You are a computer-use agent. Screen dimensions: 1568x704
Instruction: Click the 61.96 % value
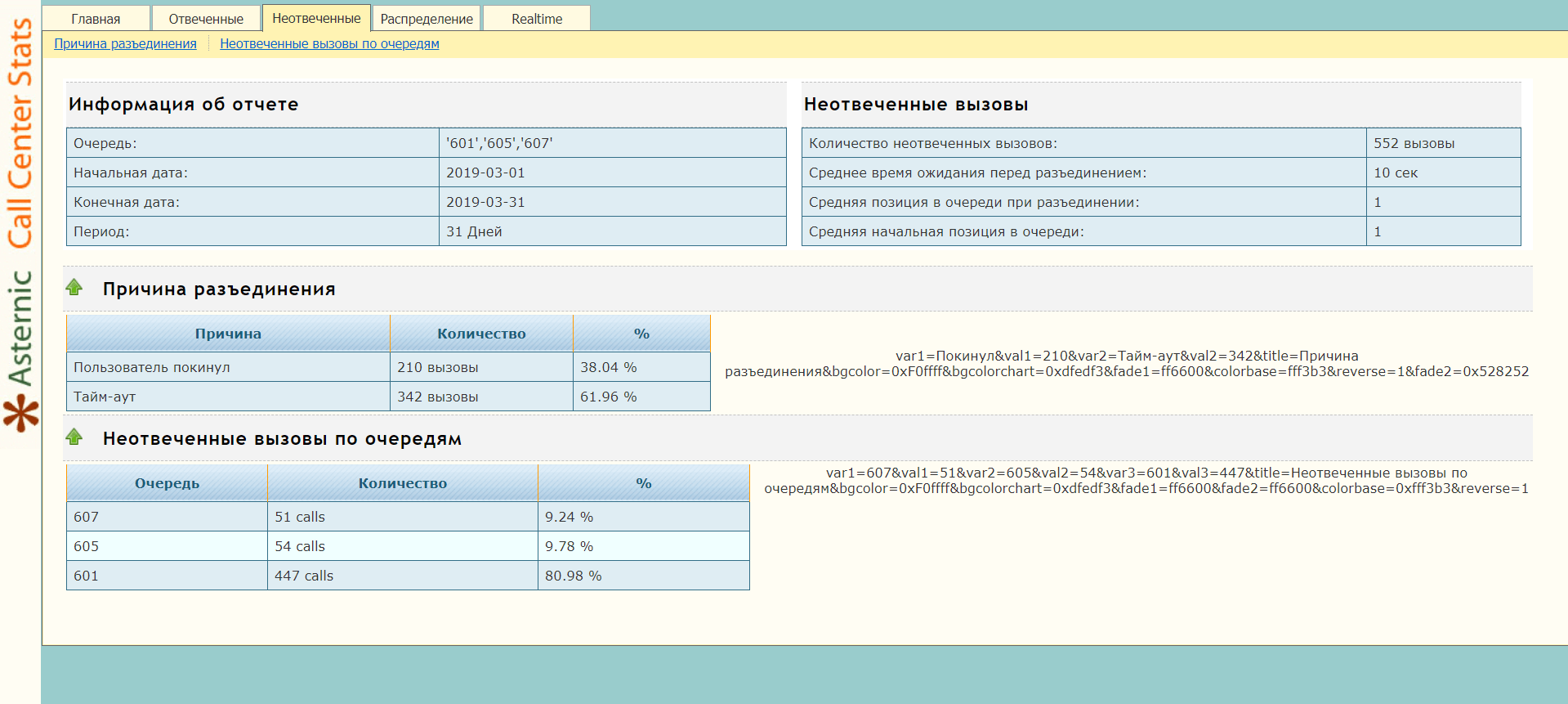(x=609, y=397)
